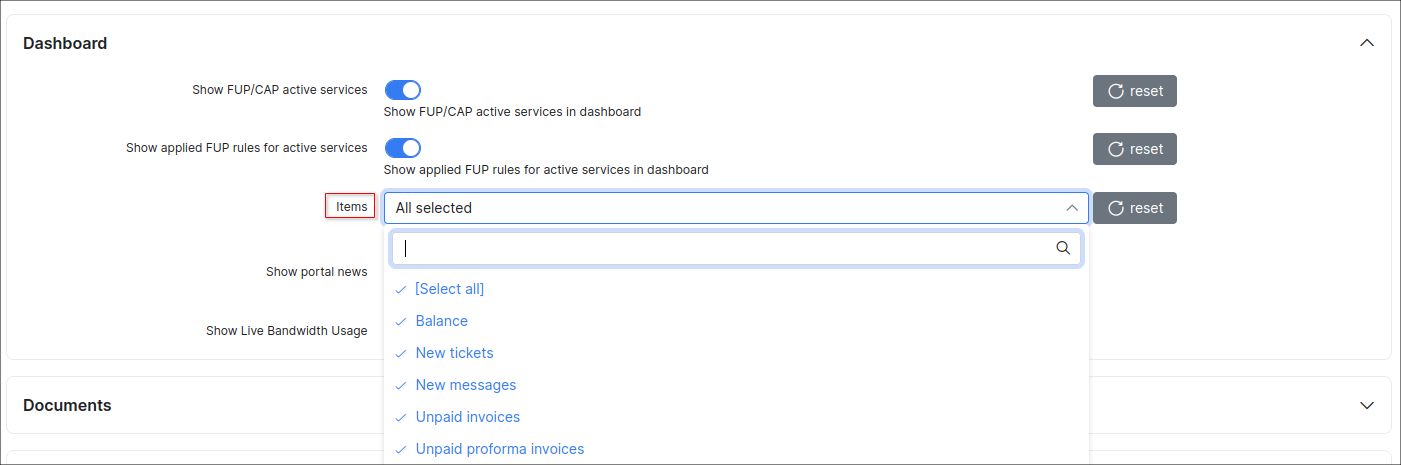1401x465 pixels.
Task: Disable Show applied FUP rules switch
Action: pos(403,148)
